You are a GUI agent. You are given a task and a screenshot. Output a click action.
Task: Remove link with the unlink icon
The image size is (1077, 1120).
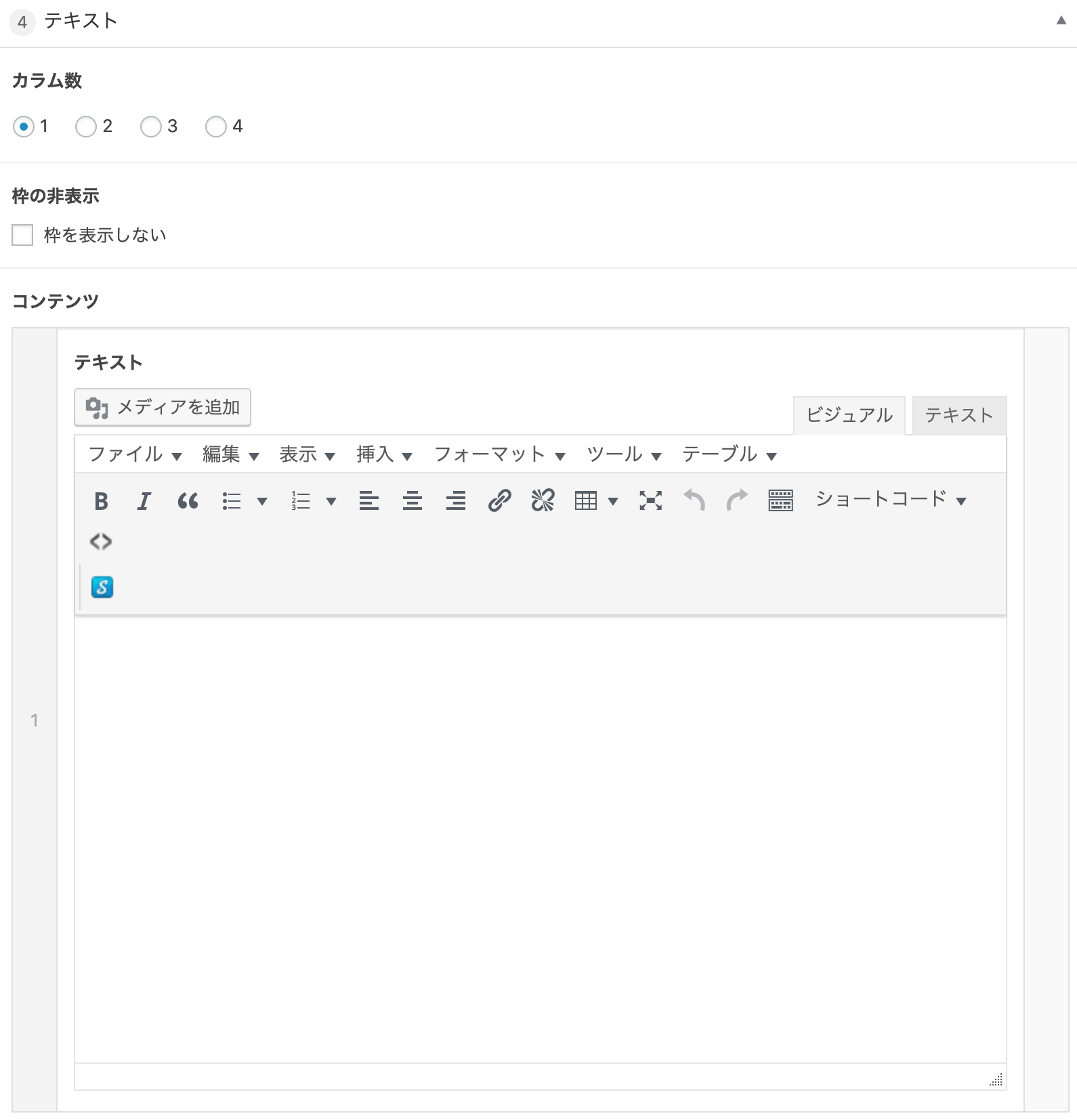click(543, 501)
